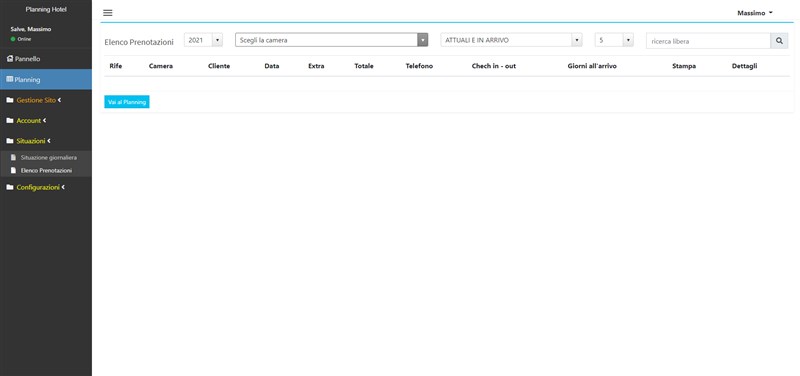800x376 pixels.
Task: Click the Rife column header
Action: tap(116, 66)
